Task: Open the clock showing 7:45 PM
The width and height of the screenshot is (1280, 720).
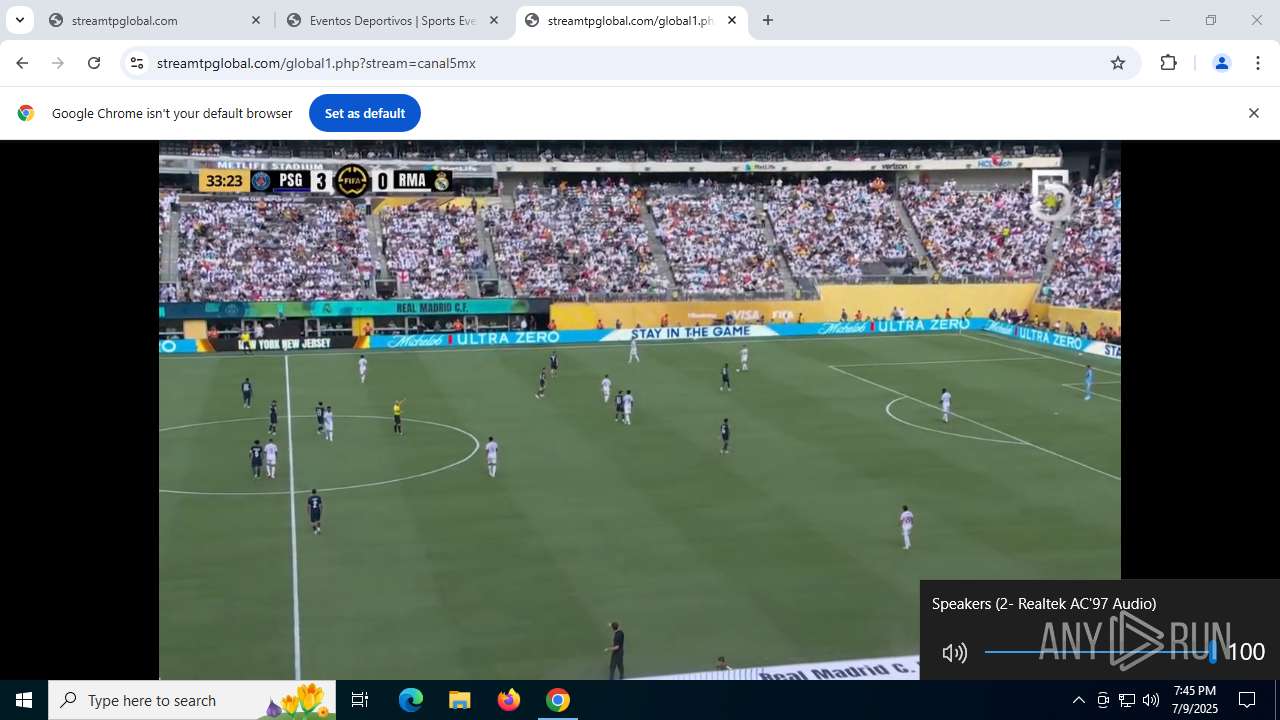Action: click(1195, 700)
